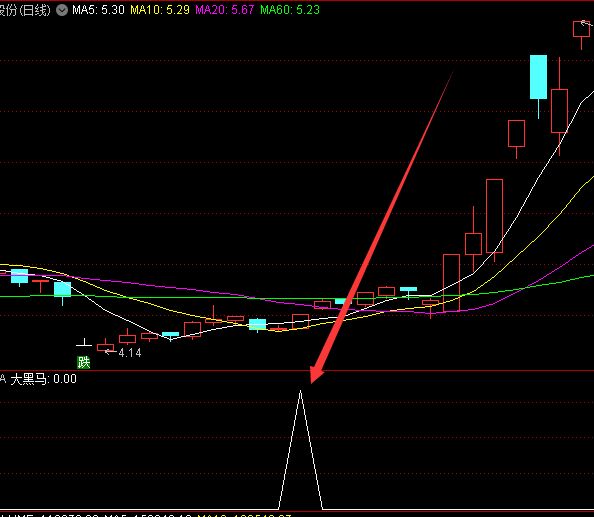The width and height of the screenshot is (594, 517).
Task: Select the white MA5: 5.30 label
Action: tap(98, 10)
